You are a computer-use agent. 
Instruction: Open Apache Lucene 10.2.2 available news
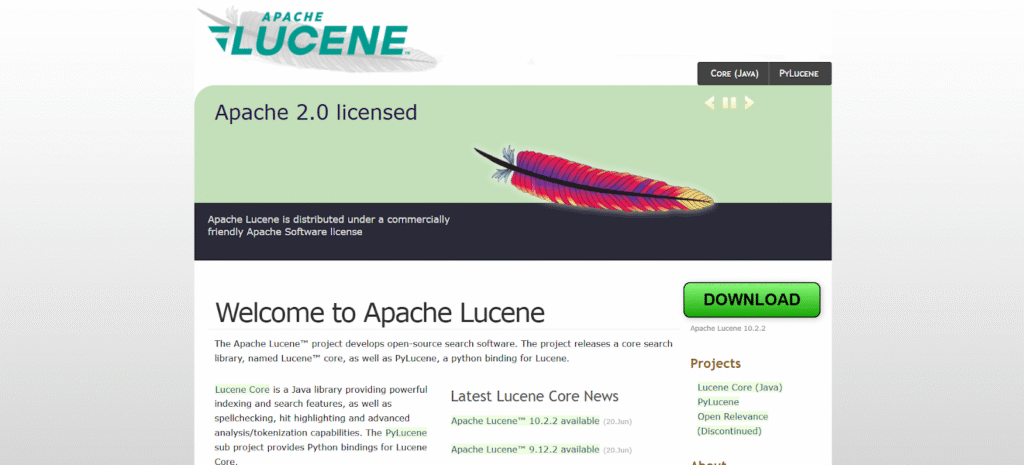(x=525, y=421)
